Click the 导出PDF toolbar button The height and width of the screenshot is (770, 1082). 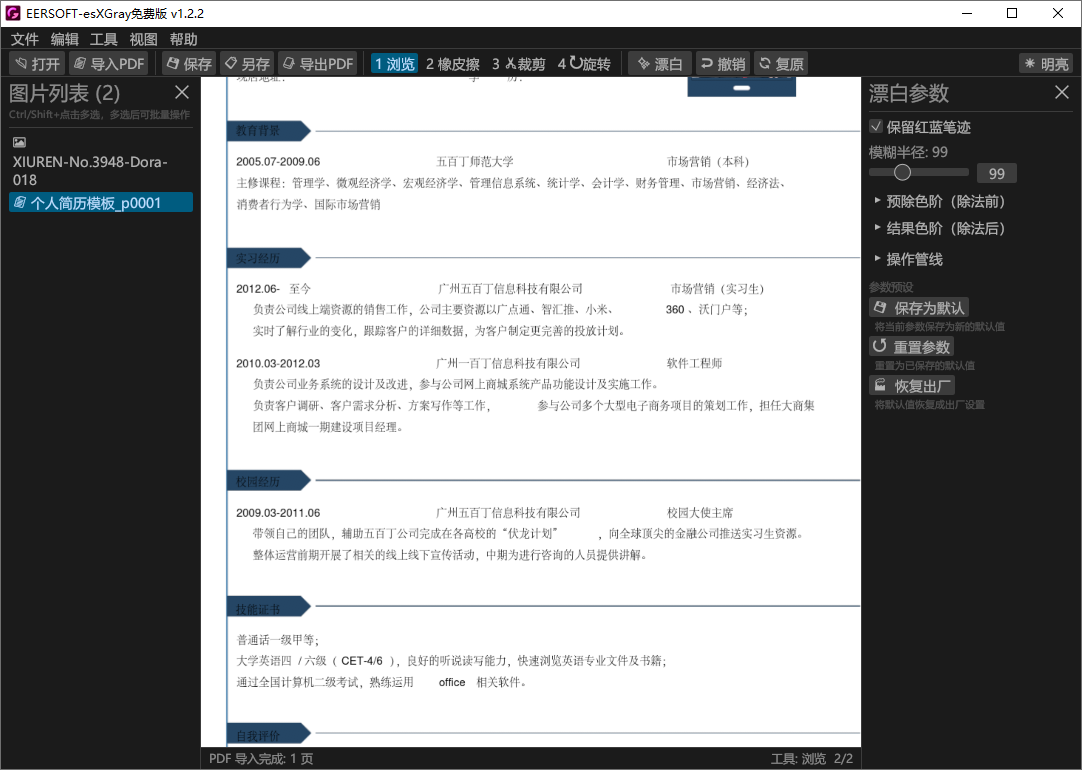coord(318,64)
